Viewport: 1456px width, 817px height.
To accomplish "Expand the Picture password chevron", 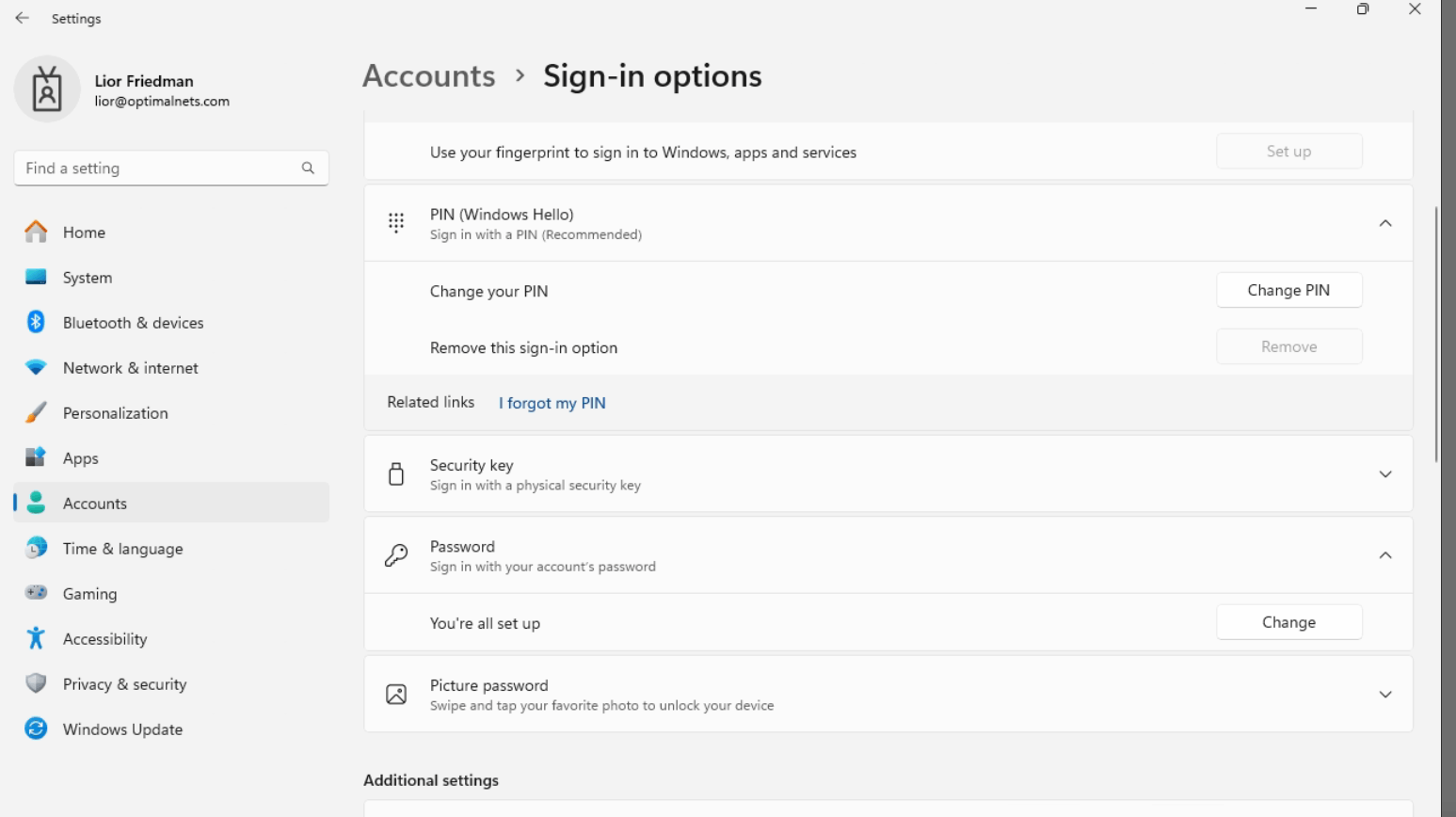I will (1385, 695).
